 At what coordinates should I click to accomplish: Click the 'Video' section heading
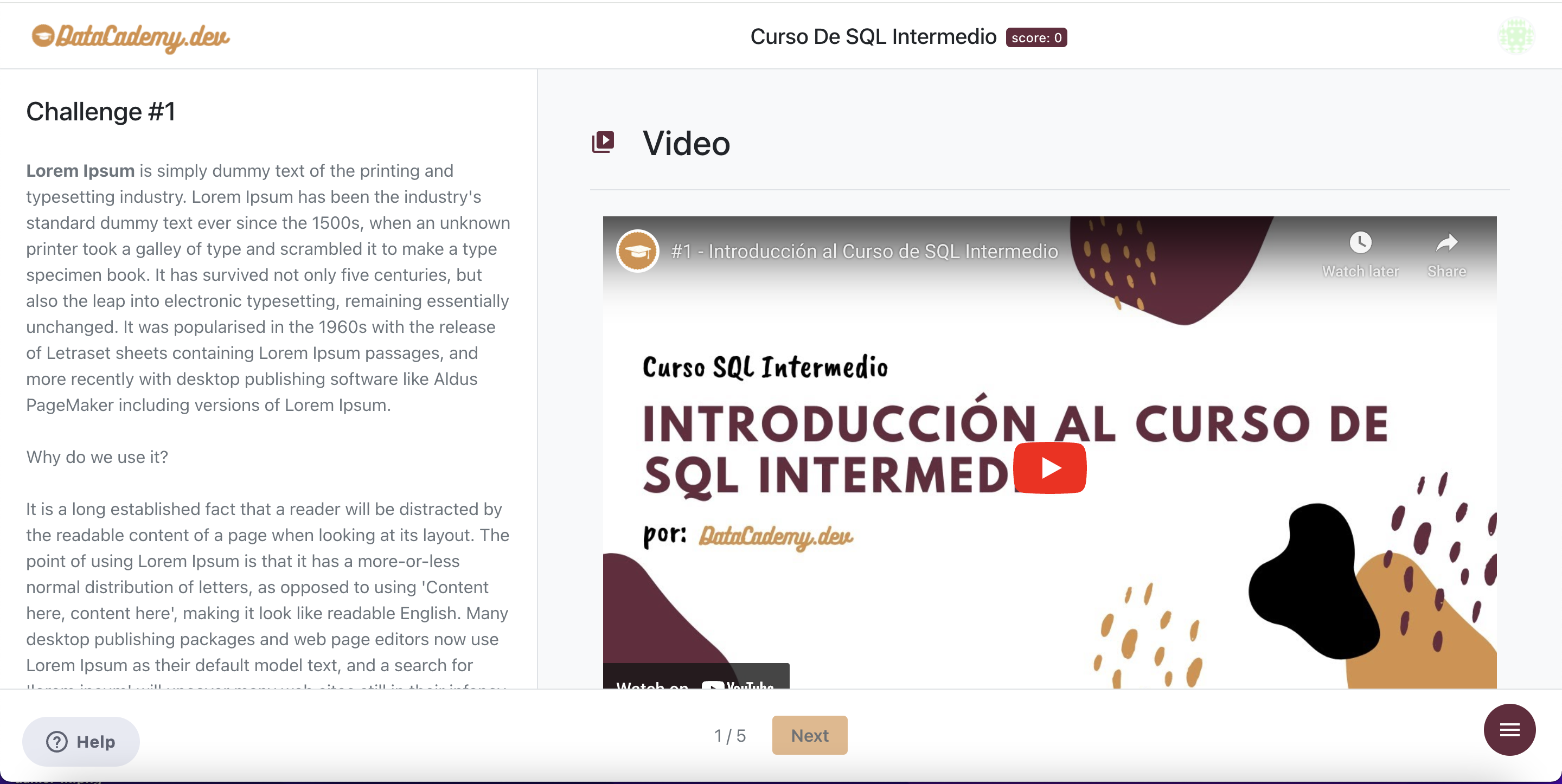pyautogui.click(x=687, y=143)
